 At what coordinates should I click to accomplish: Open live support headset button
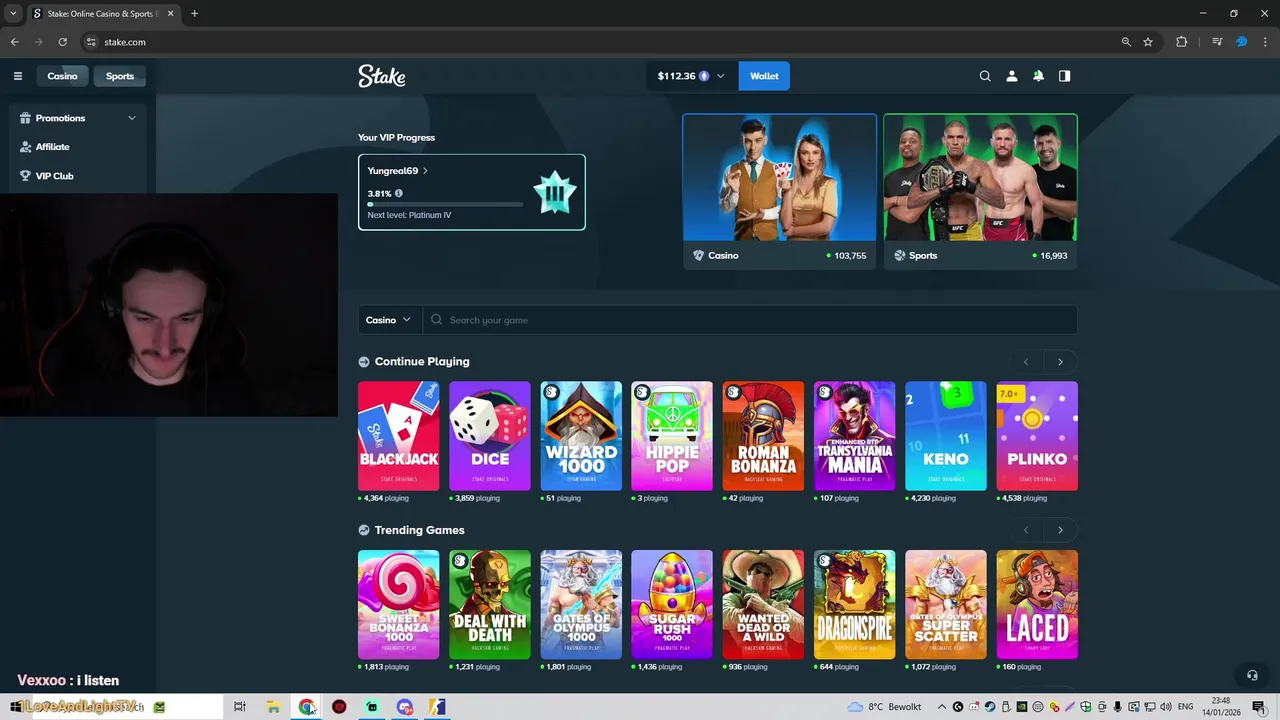coord(1251,675)
